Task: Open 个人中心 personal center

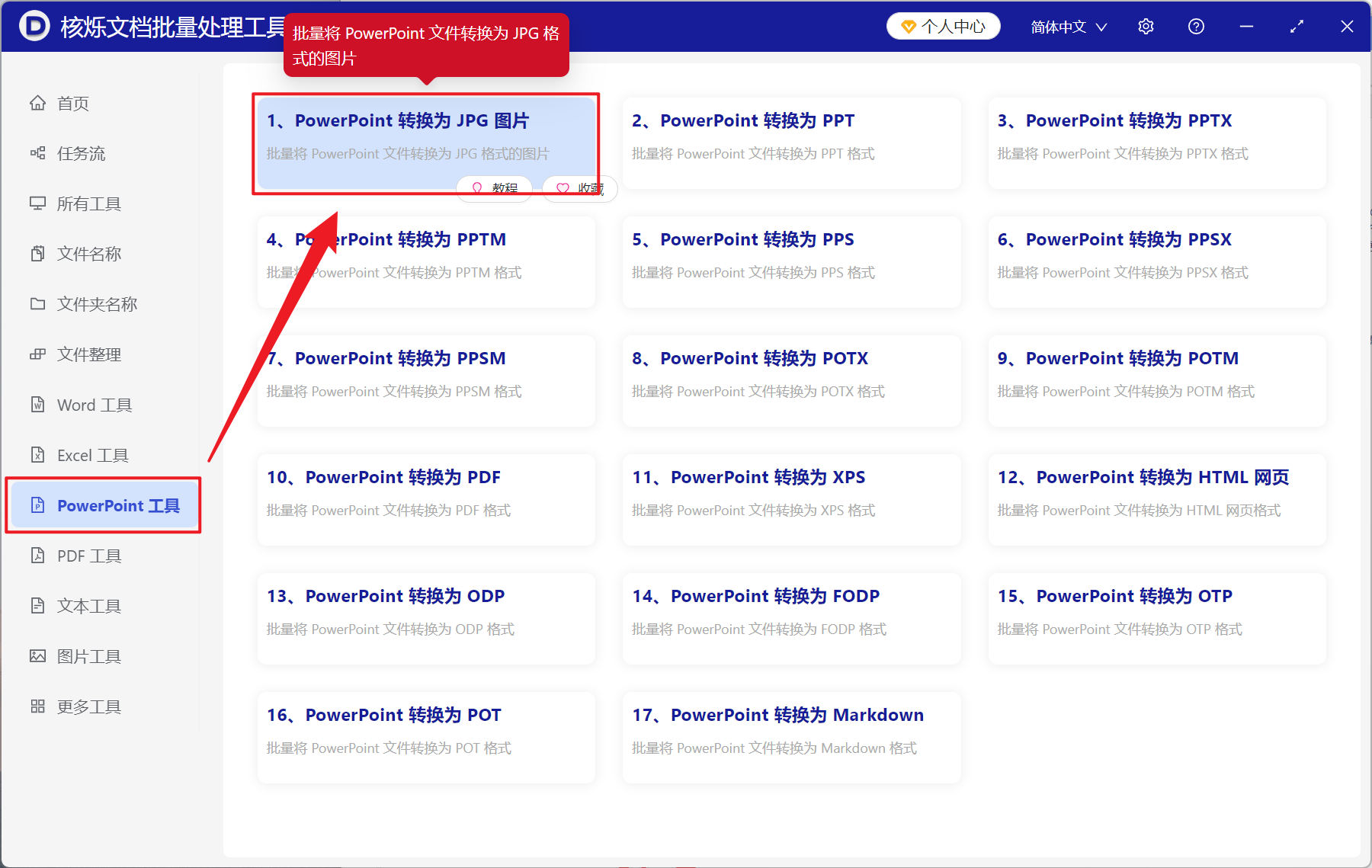Action: pyautogui.click(x=944, y=27)
